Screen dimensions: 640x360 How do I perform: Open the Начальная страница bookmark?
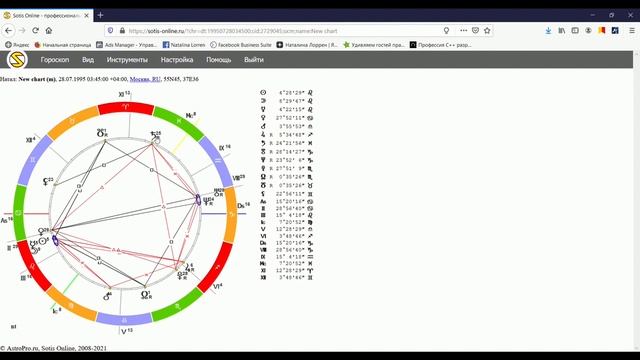tap(63, 45)
